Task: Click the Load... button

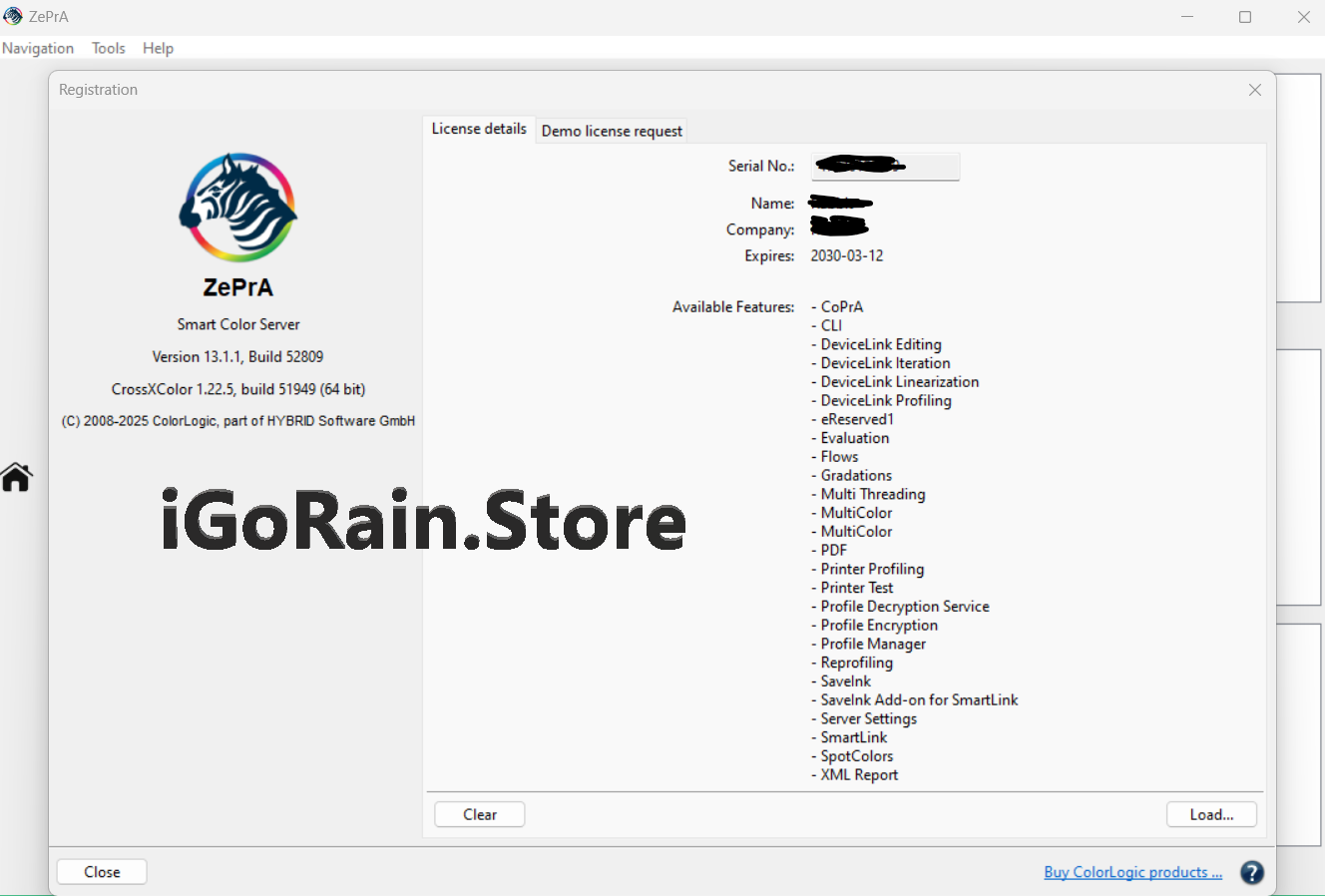Action: pos(1211,814)
